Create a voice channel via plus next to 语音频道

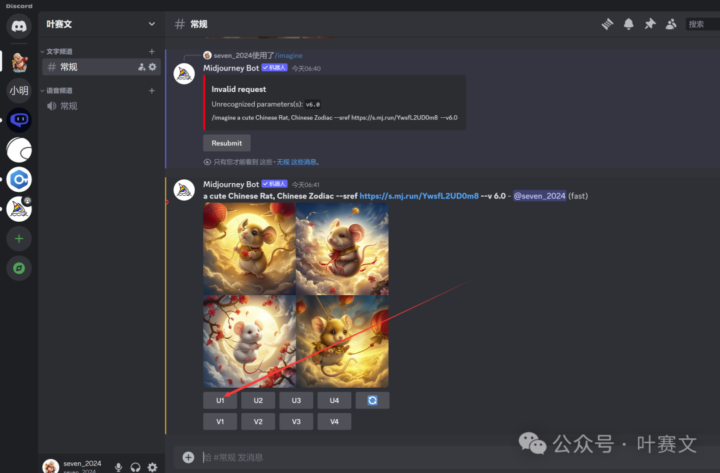click(x=152, y=90)
